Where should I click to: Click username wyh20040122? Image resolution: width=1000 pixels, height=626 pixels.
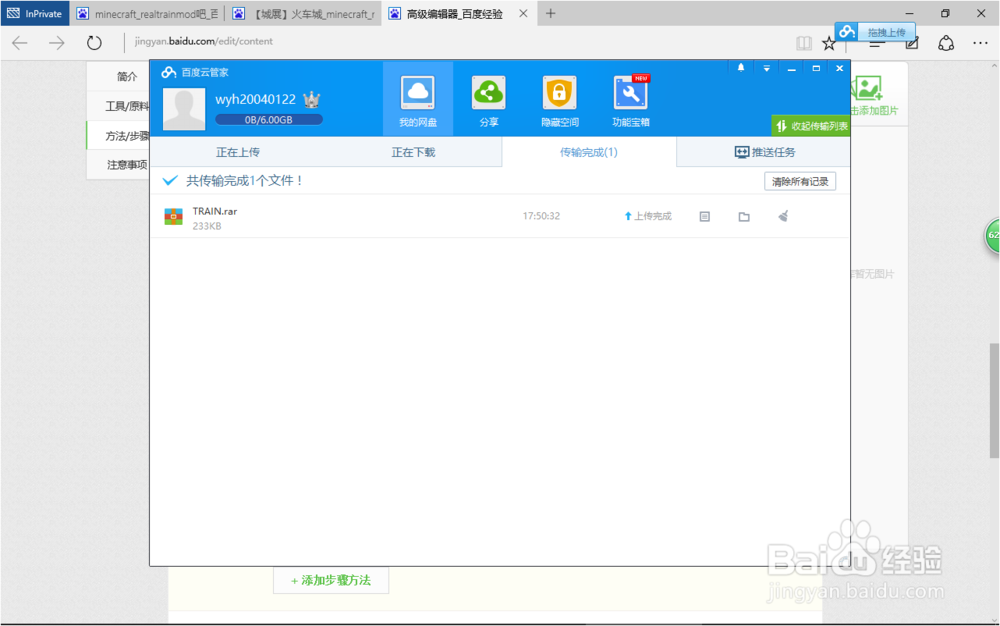pyautogui.click(x=255, y=99)
